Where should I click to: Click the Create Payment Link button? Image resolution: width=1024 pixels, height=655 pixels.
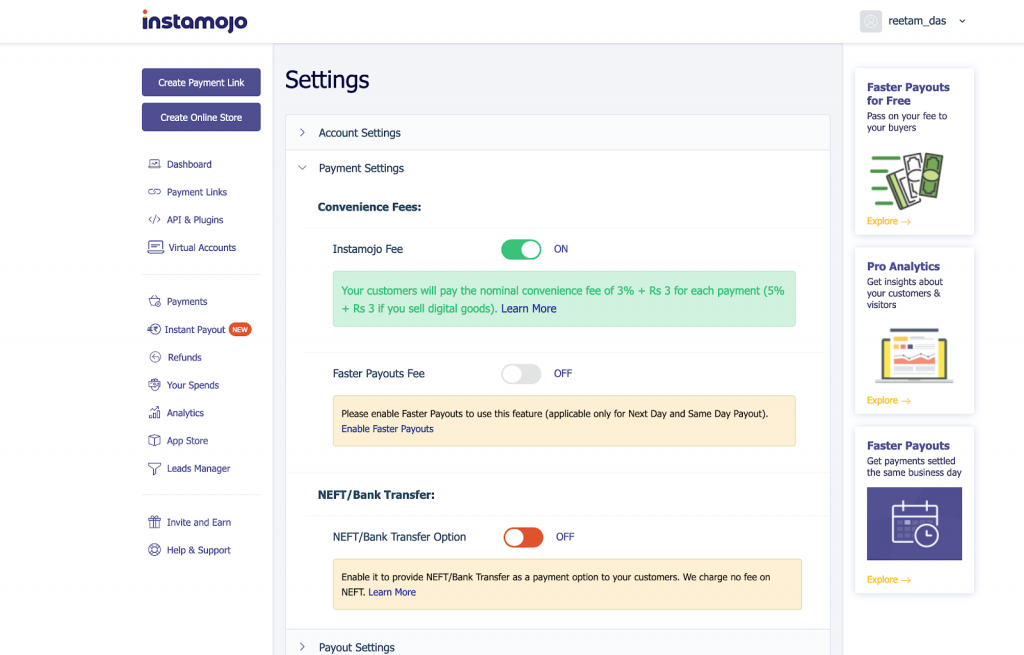(201, 83)
